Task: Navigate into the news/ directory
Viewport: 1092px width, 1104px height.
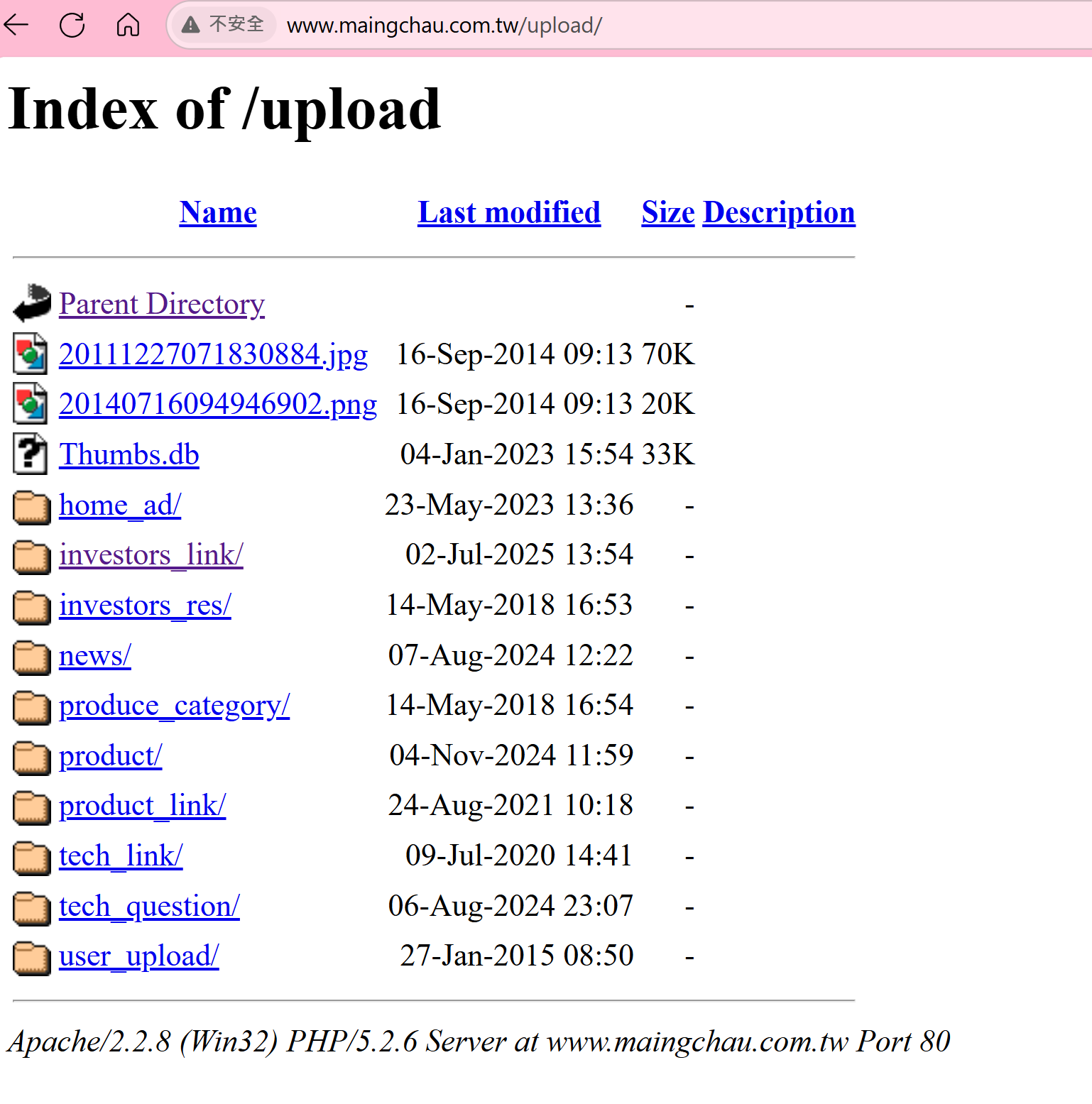Action: [95, 655]
